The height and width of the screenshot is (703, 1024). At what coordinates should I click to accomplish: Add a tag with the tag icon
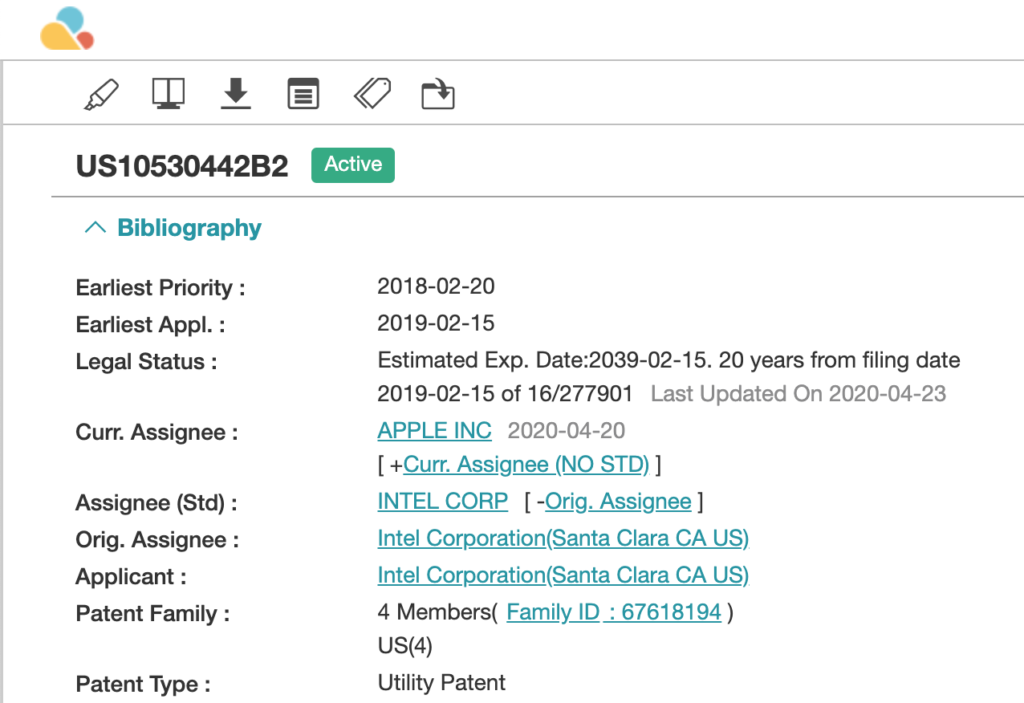(371, 94)
